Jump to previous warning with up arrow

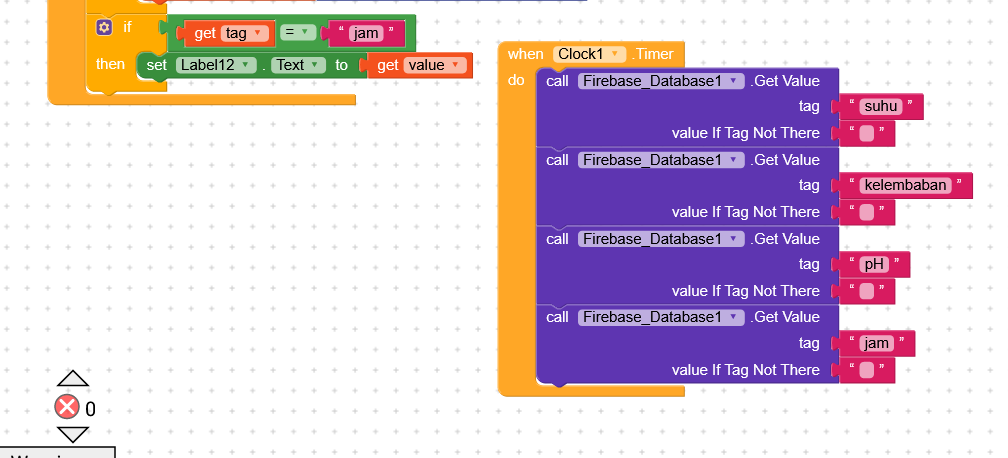tap(72, 379)
